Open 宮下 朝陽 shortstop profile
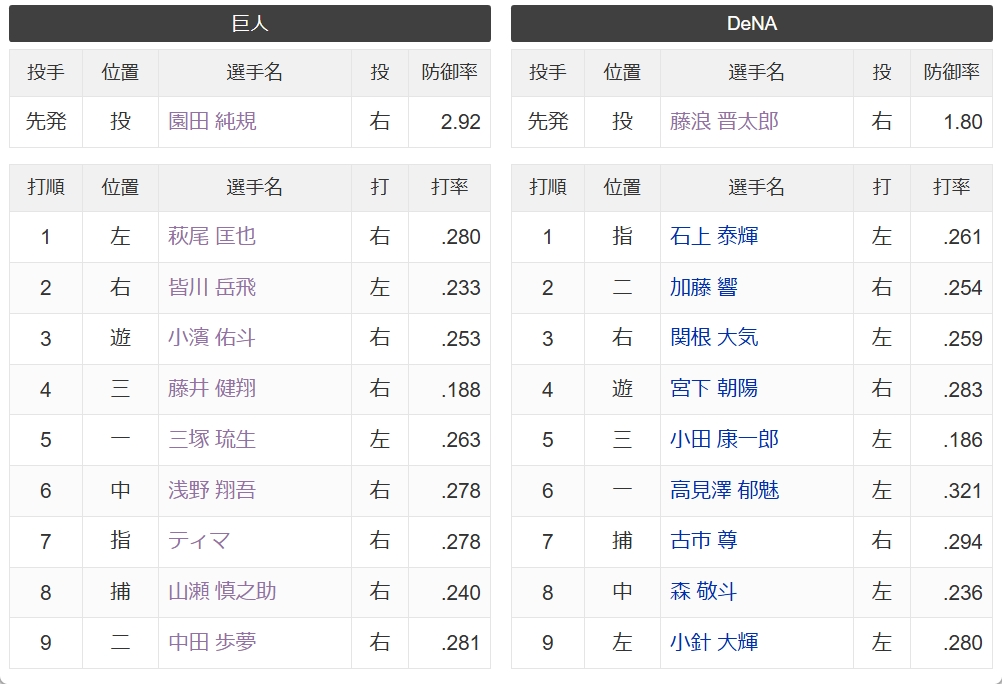The image size is (1002, 684). pos(714,389)
